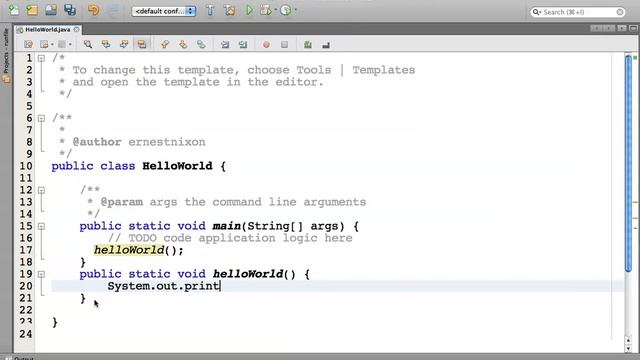Image resolution: width=640 pixels, height=360 pixels.
Task: Open the search magnifier options dropdown
Action: (537, 12)
